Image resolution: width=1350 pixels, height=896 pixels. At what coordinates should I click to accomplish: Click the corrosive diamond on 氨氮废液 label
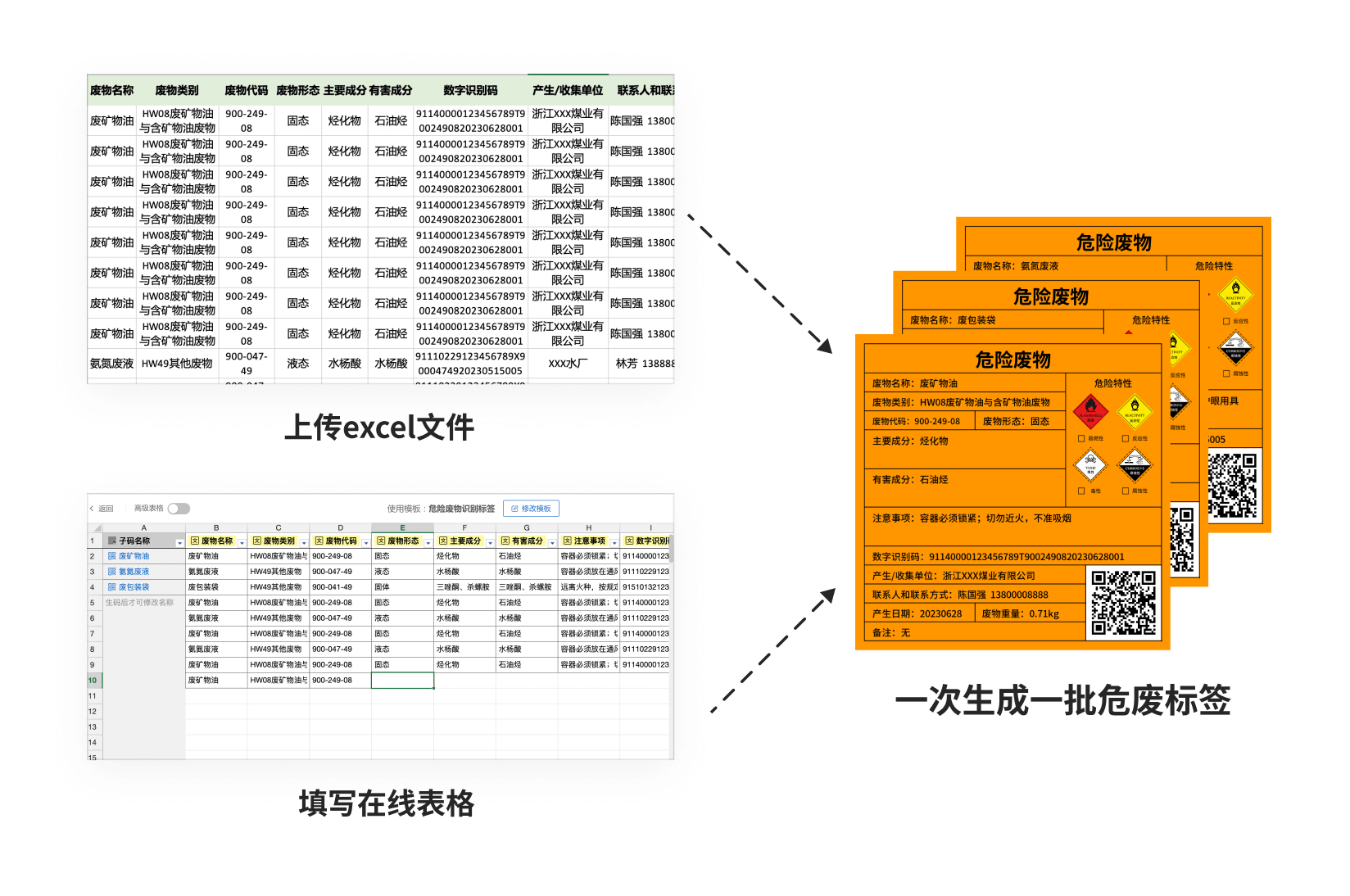(x=1235, y=347)
